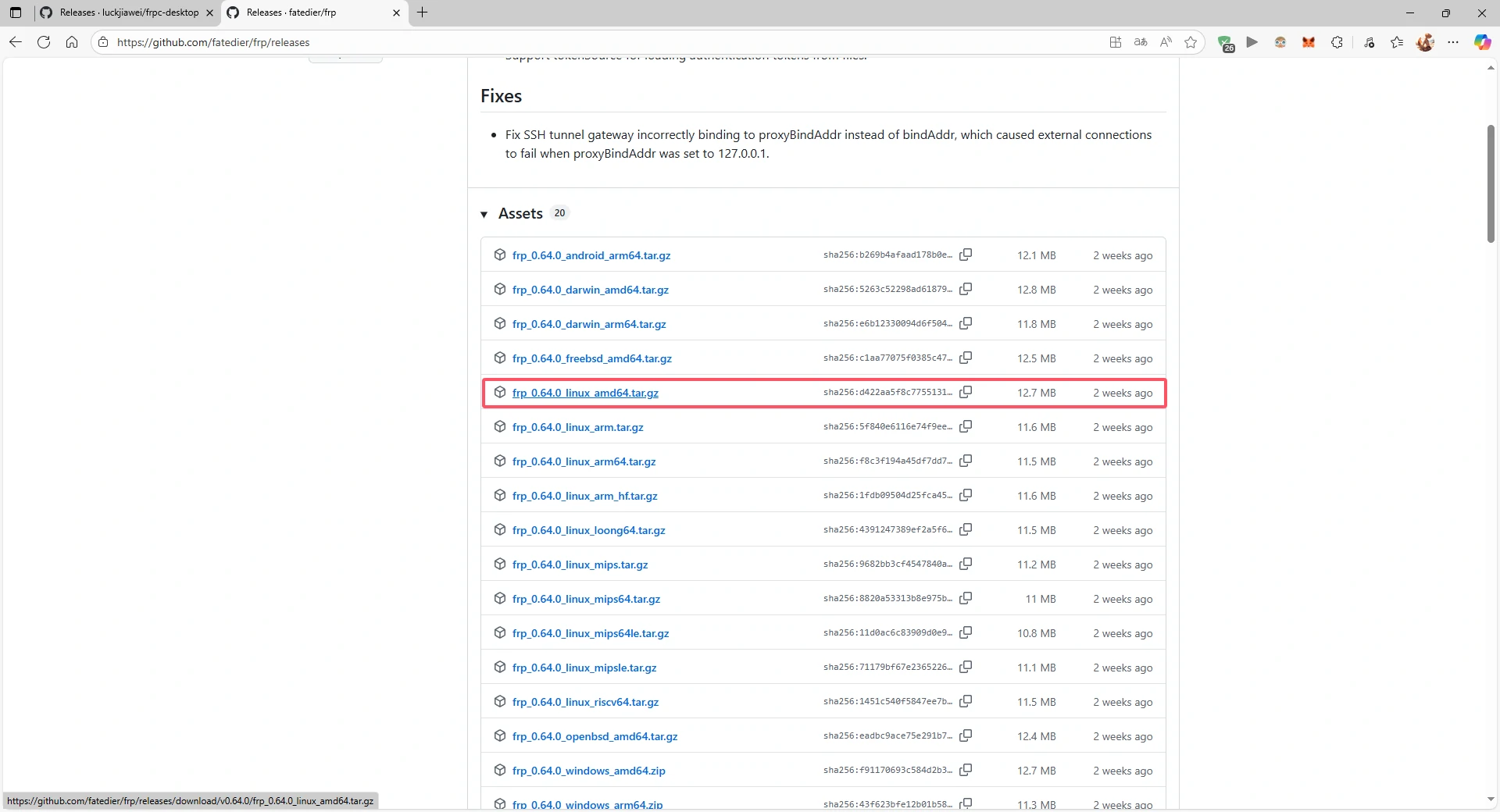Copy sha256 of frp_0.64.0_windows_amd64.zip
The height and width of the screenshot is (812, 1500).
click(966, 770)
